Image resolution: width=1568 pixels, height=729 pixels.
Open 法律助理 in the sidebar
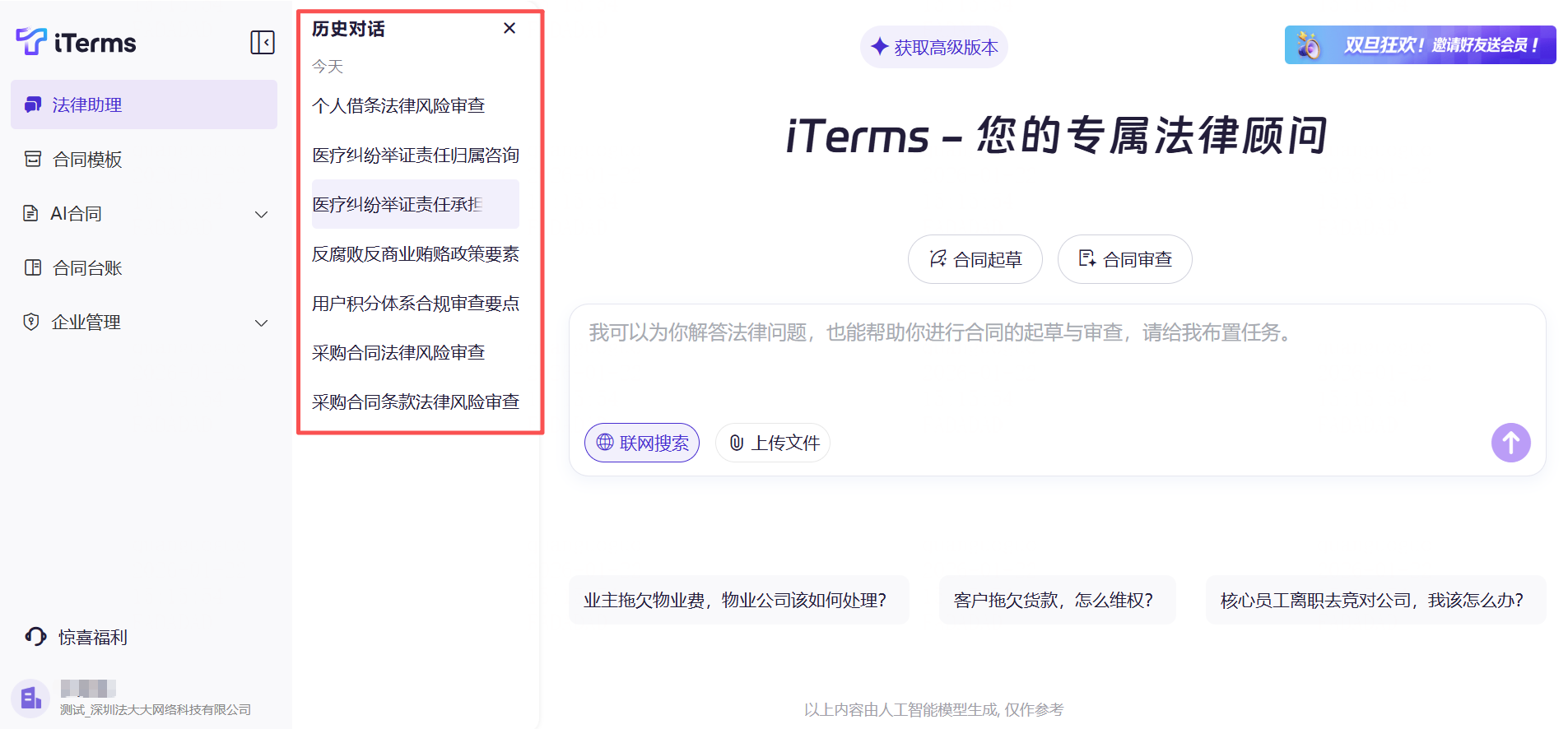(x=144, y=104)
